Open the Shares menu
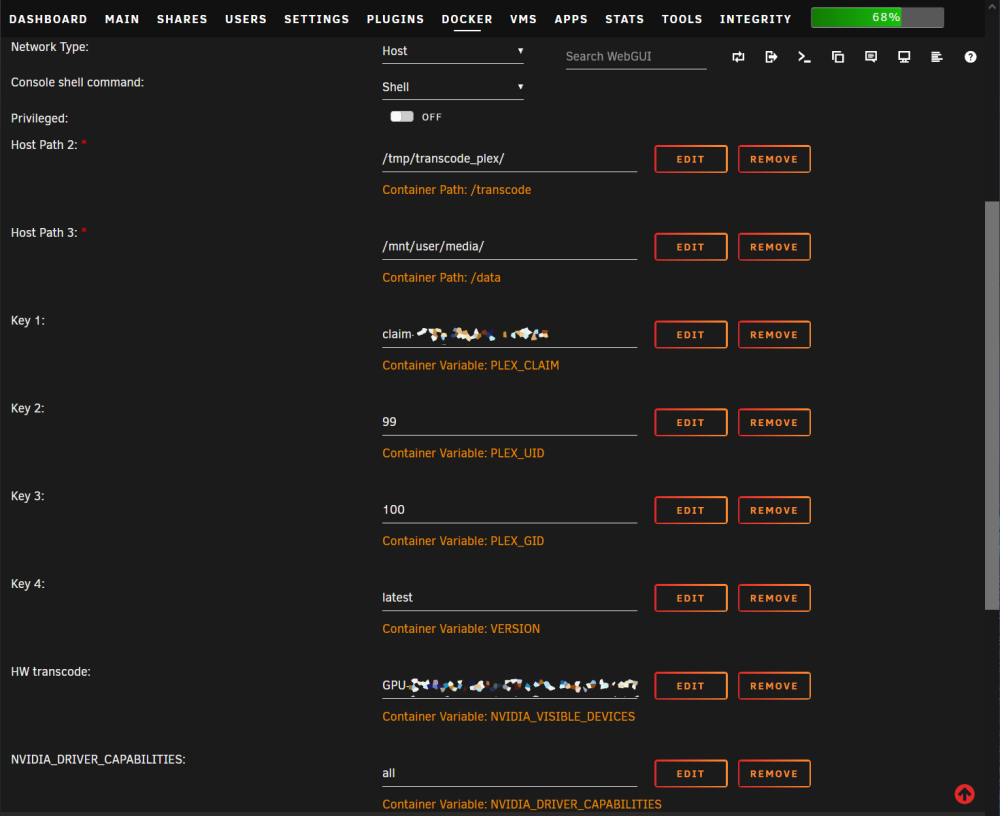The width and height of the screenshot is (1000, 816). coord(182,19)
